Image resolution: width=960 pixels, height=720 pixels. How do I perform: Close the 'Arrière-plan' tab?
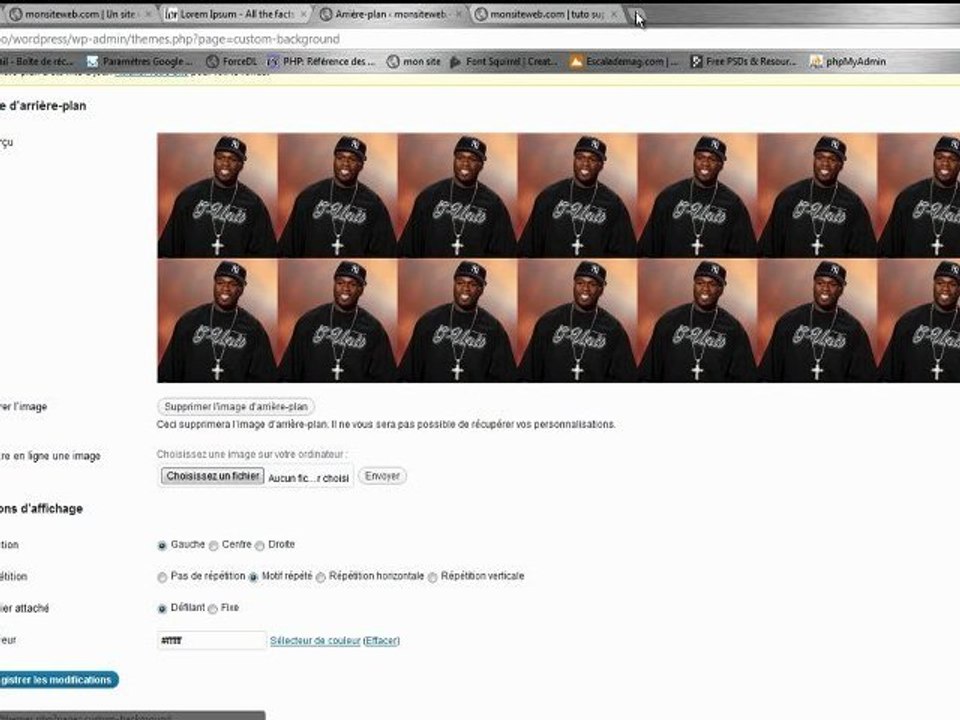point(459,14)
